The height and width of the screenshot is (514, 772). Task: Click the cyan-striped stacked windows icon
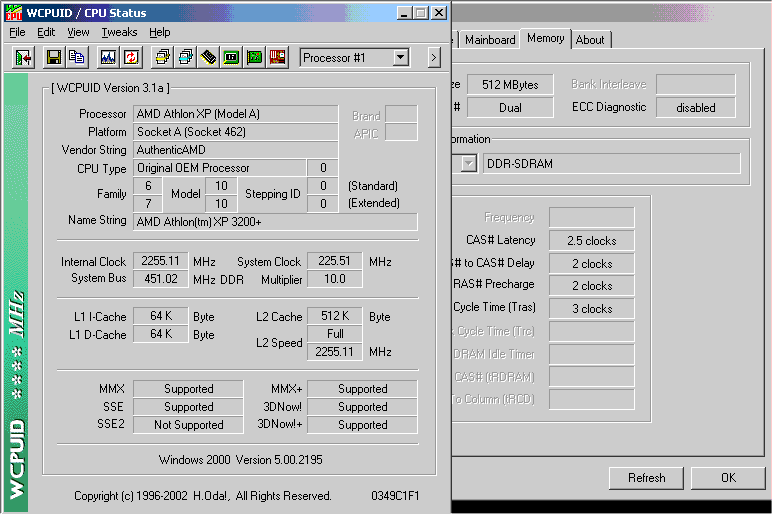186,58
